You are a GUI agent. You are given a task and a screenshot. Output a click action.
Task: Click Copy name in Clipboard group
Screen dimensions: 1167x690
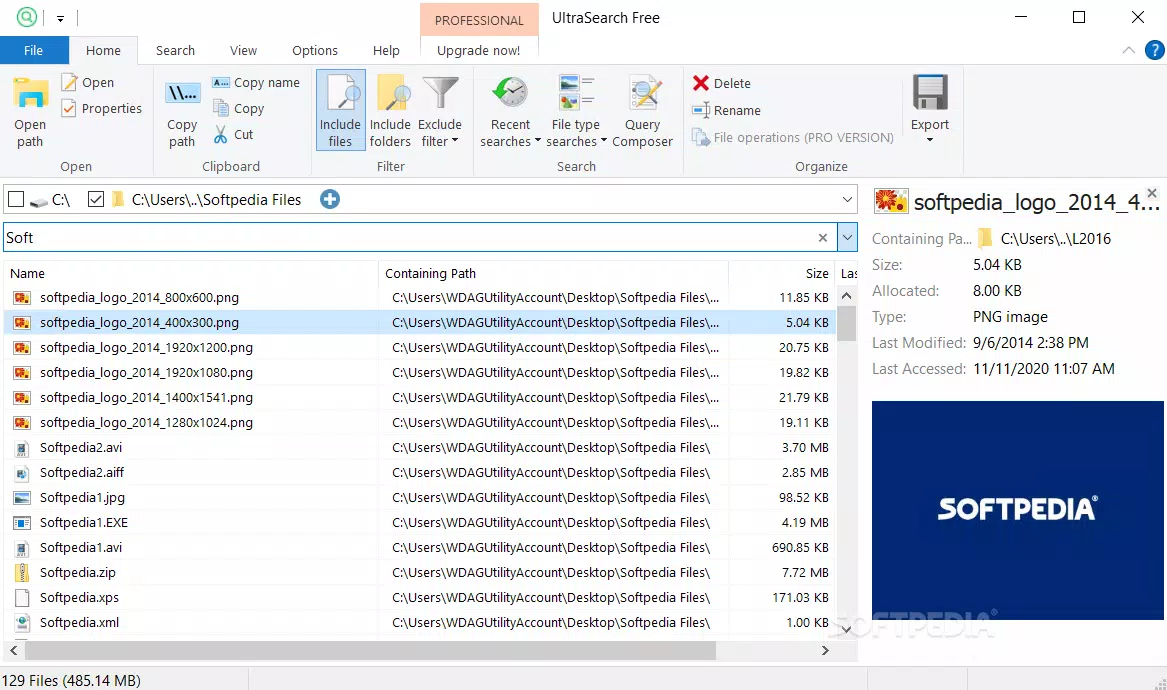(x=255, y=83)
